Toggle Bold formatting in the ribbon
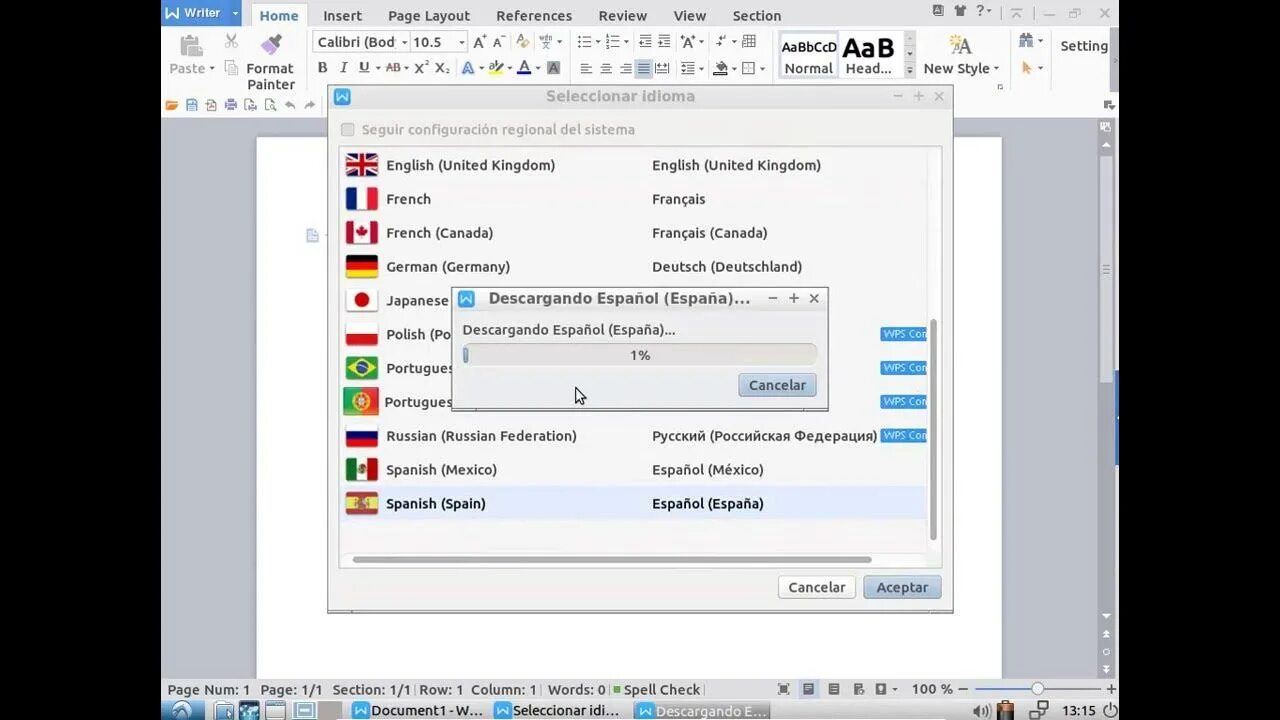Viewport: 1280px width, 720px height. click(322, 67)
